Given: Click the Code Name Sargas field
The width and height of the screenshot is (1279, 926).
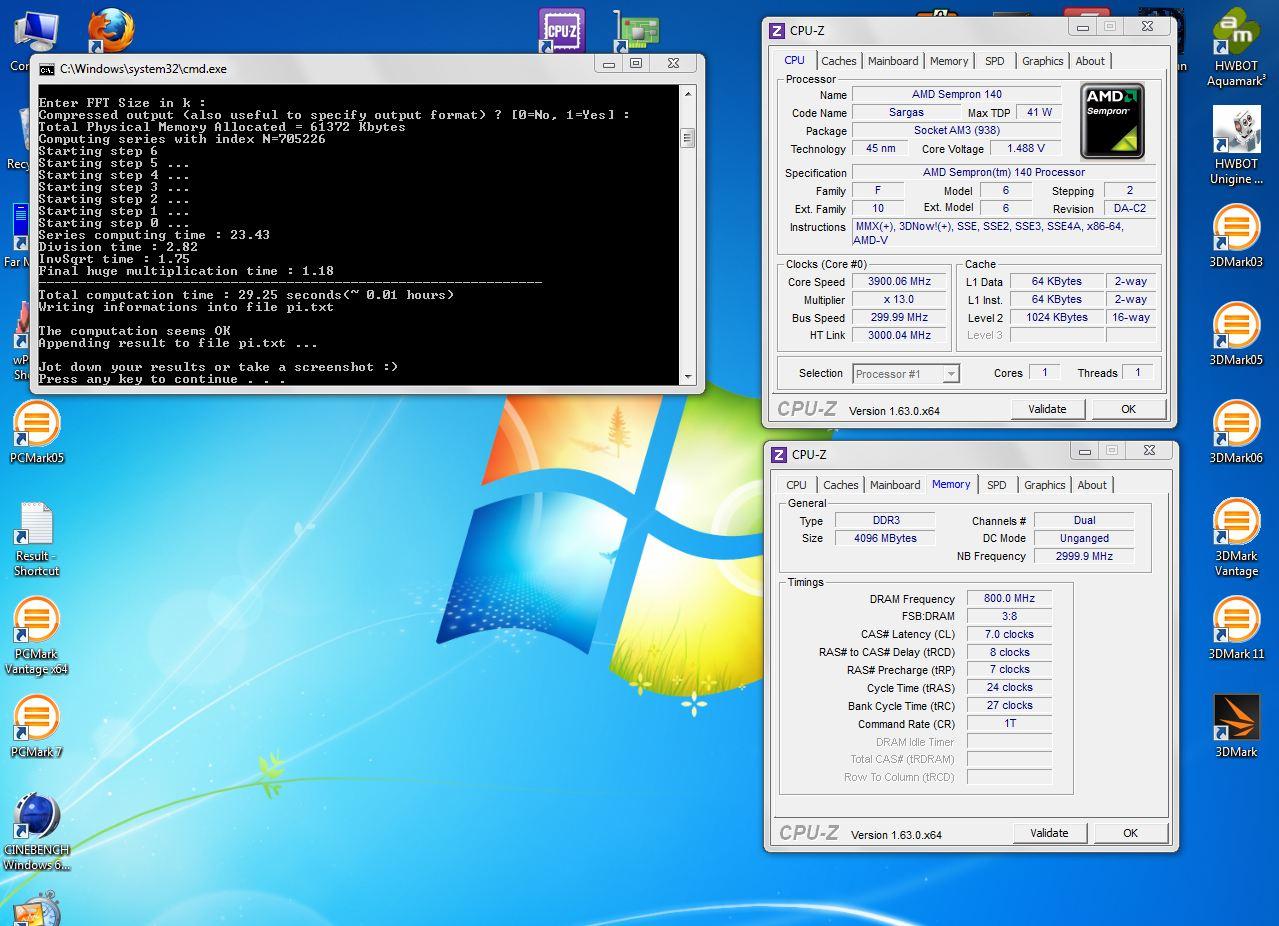Looking at the screenshot, I should click(x=906, y=113).
